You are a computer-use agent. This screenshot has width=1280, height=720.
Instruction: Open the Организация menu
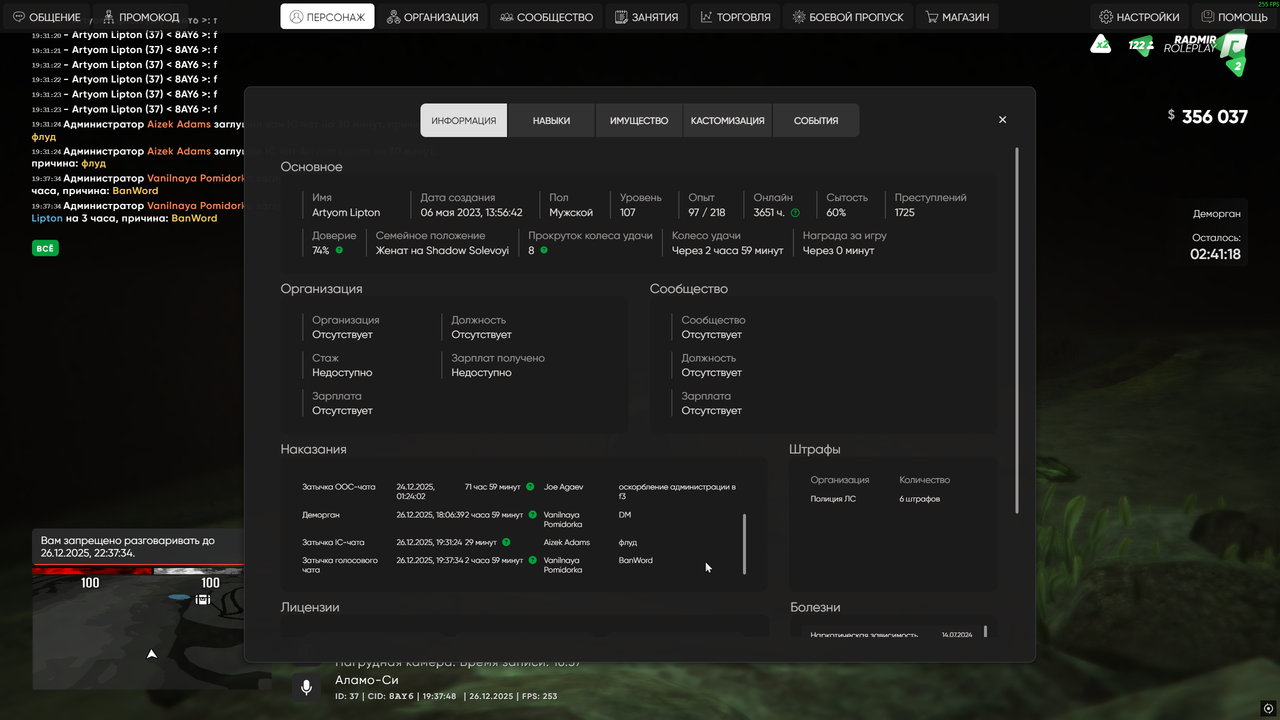click(x=432, y=17)
